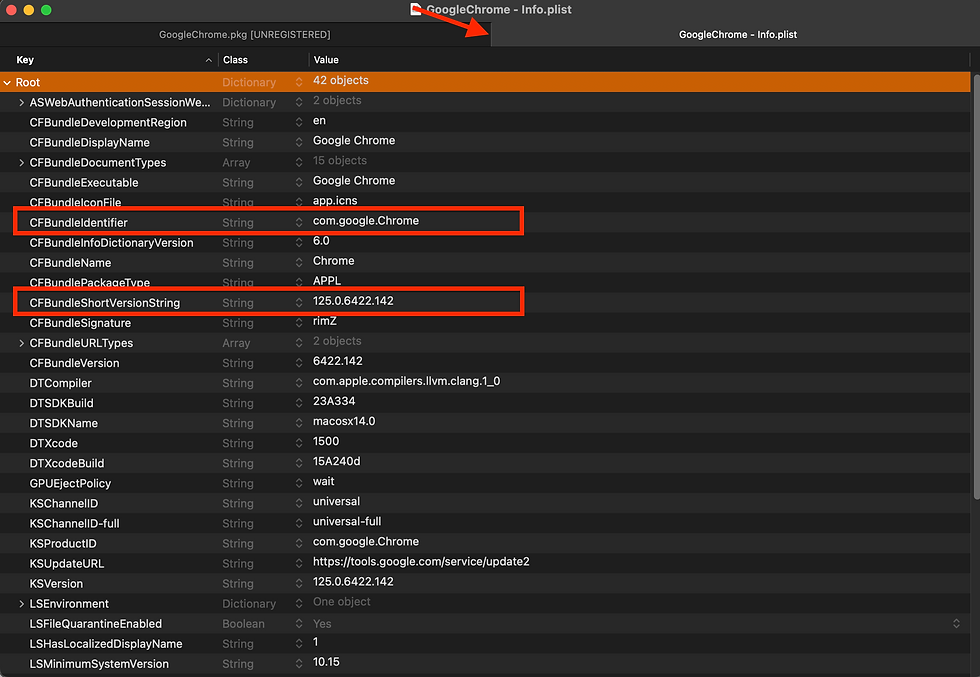Open class stepper for KSUpdateURL row
Image resolution: width=980 pixels, height=677 pixels.
[x=299, y=564]
